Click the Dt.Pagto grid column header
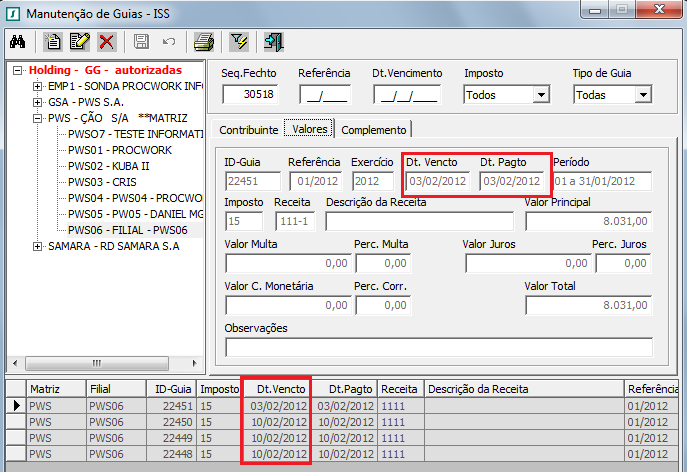Viewport: 687px width, 472px height. 344,389
